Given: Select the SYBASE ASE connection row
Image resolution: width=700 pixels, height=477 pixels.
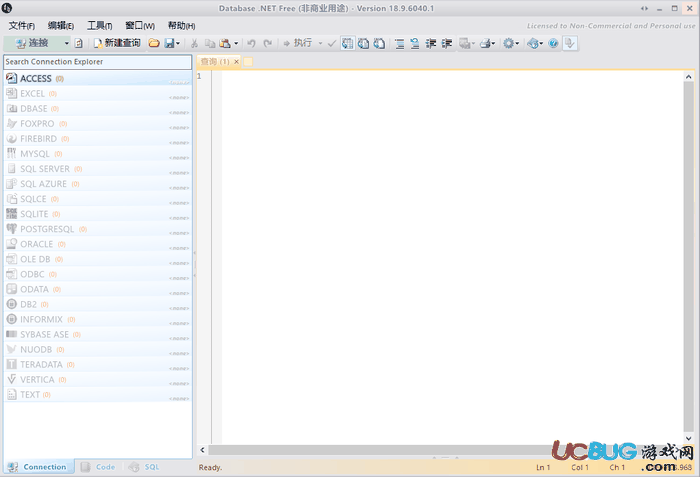Looking at the screenshot, I should 98,335.
